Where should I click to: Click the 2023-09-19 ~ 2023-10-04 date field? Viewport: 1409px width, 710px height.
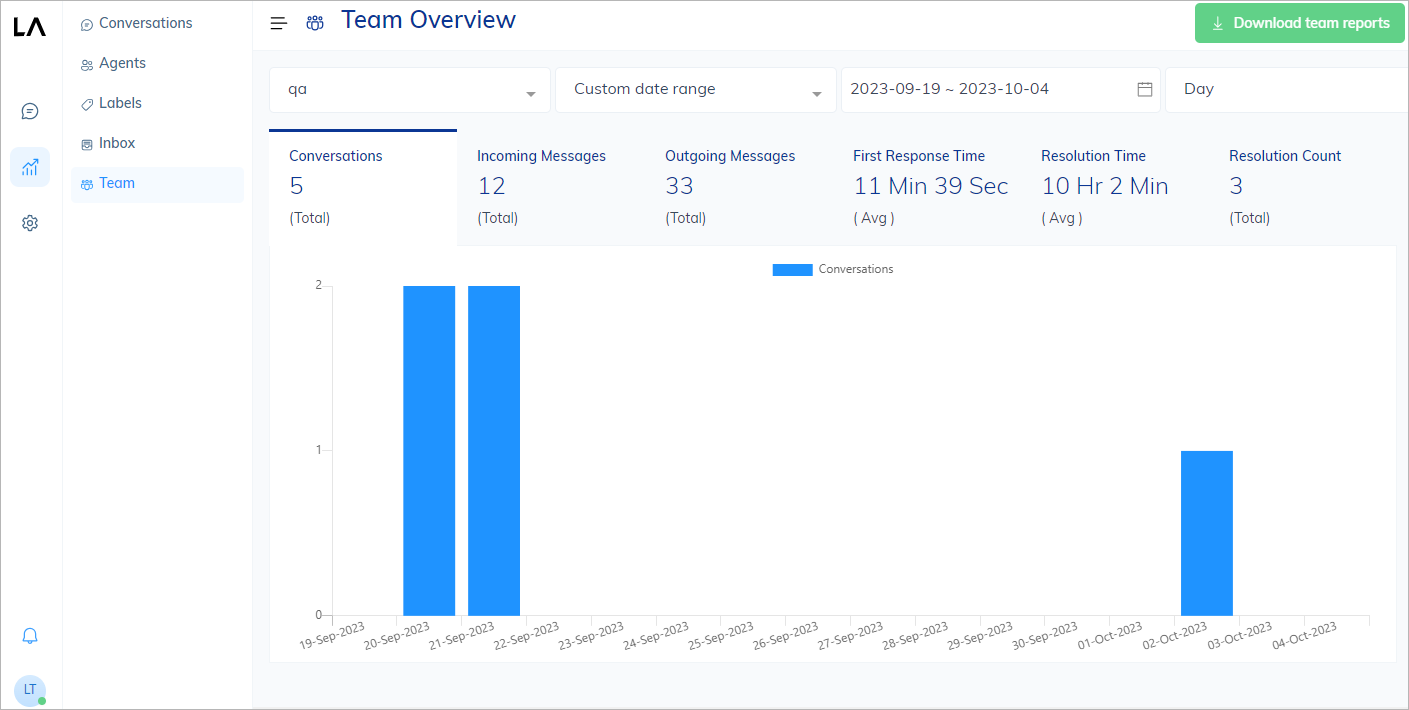[x=1001, y=89]
